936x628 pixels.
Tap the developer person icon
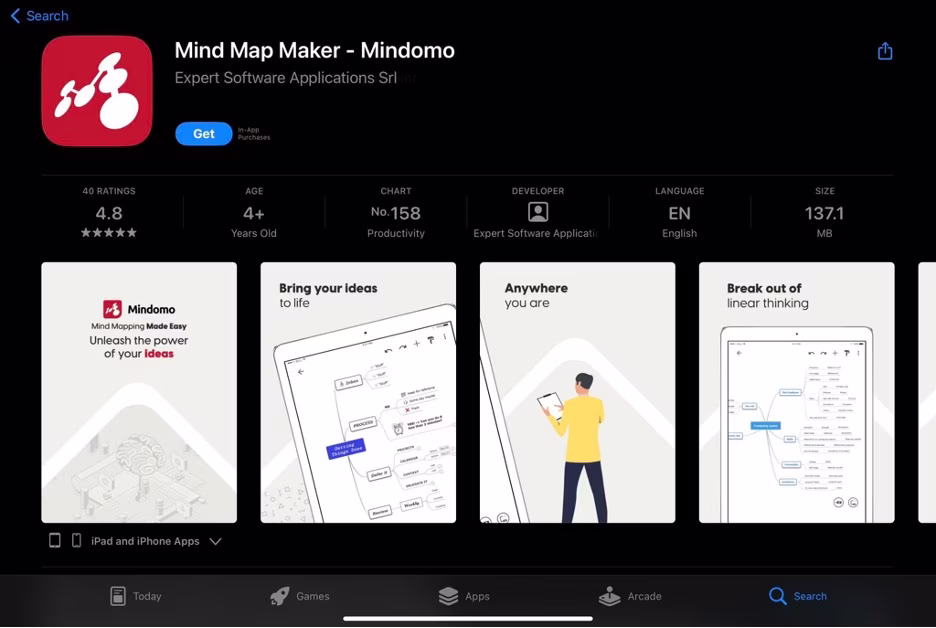(x=538, y=212)
